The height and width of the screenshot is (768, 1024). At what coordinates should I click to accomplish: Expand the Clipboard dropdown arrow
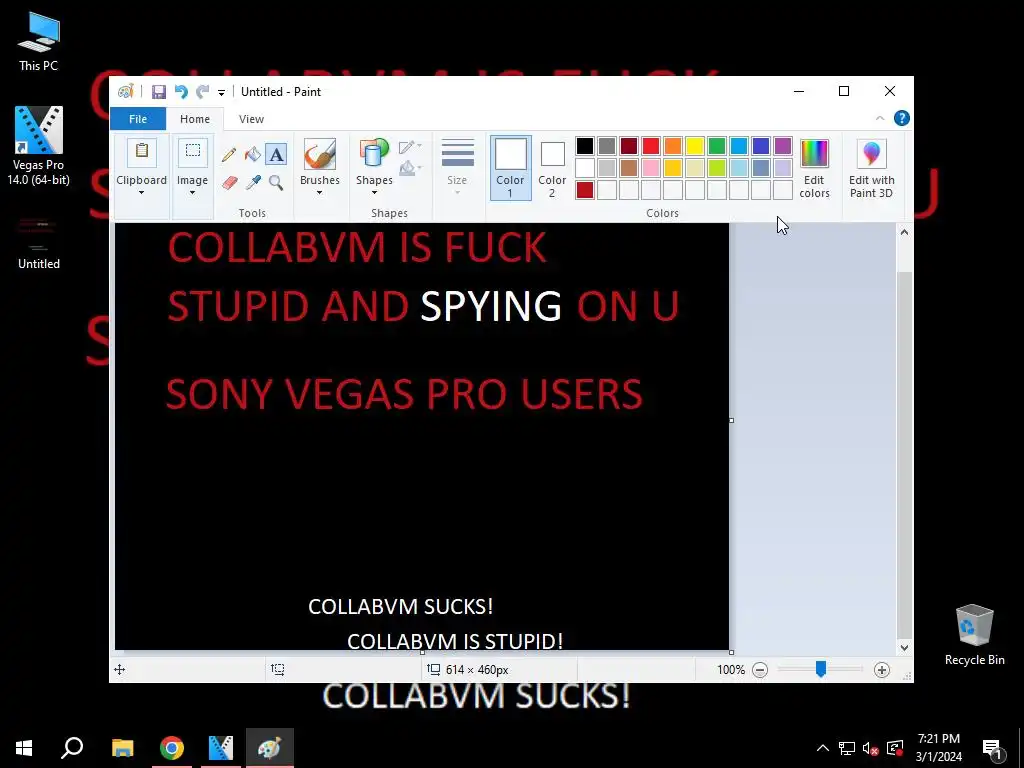pos(141,193)
